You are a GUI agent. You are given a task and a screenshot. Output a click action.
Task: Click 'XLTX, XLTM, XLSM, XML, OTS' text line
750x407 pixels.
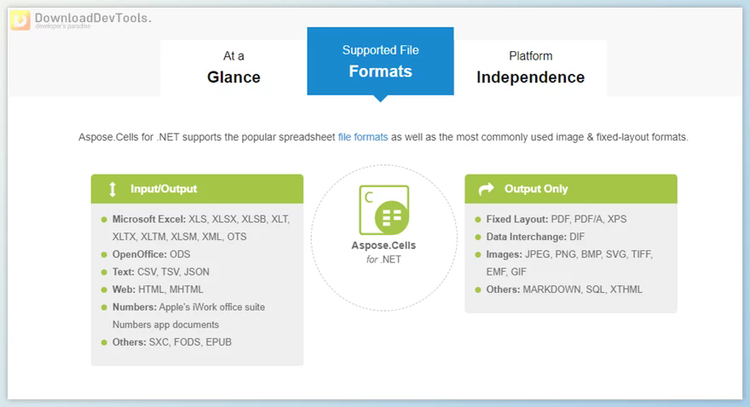[179, 237]
